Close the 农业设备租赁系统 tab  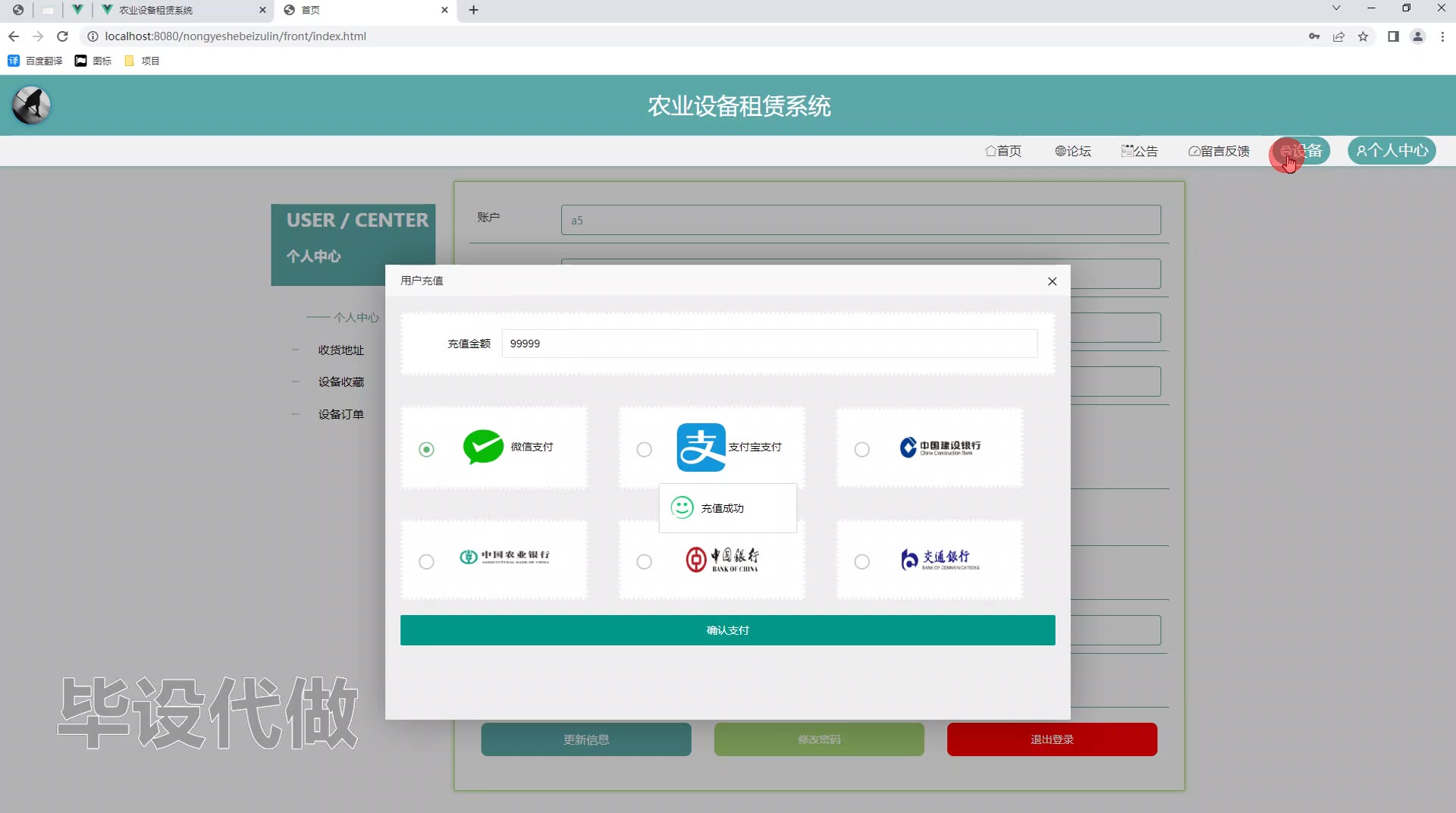coord(262,10)
